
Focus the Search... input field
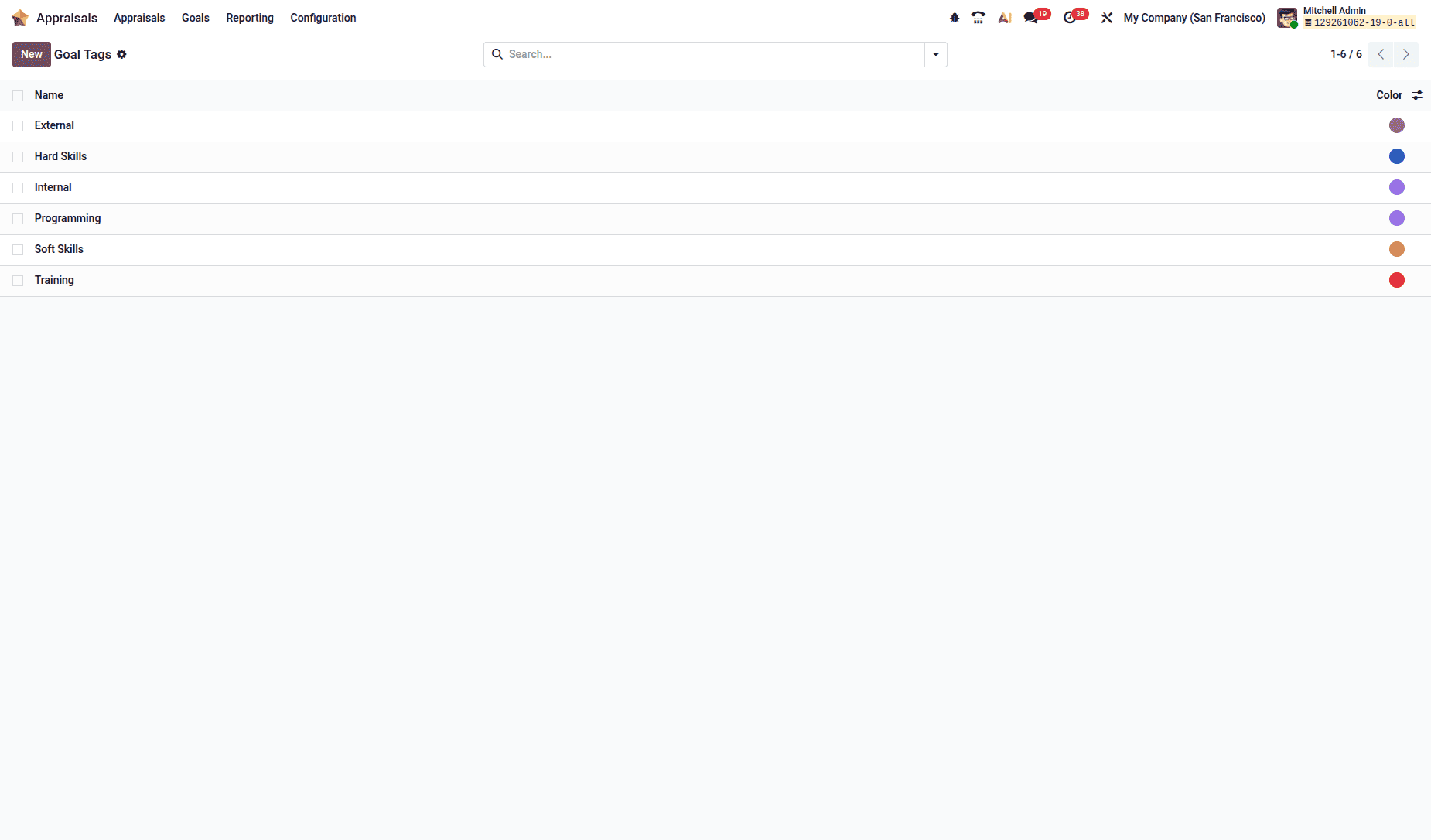pyautogui.click(x=715, y=54)
